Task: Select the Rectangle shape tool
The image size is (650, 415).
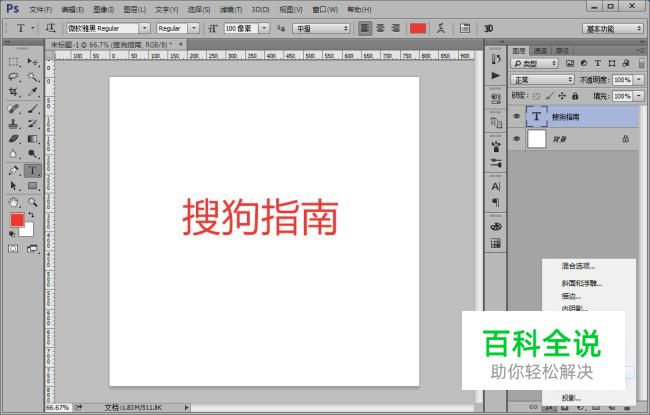Action: click(32, 186)
